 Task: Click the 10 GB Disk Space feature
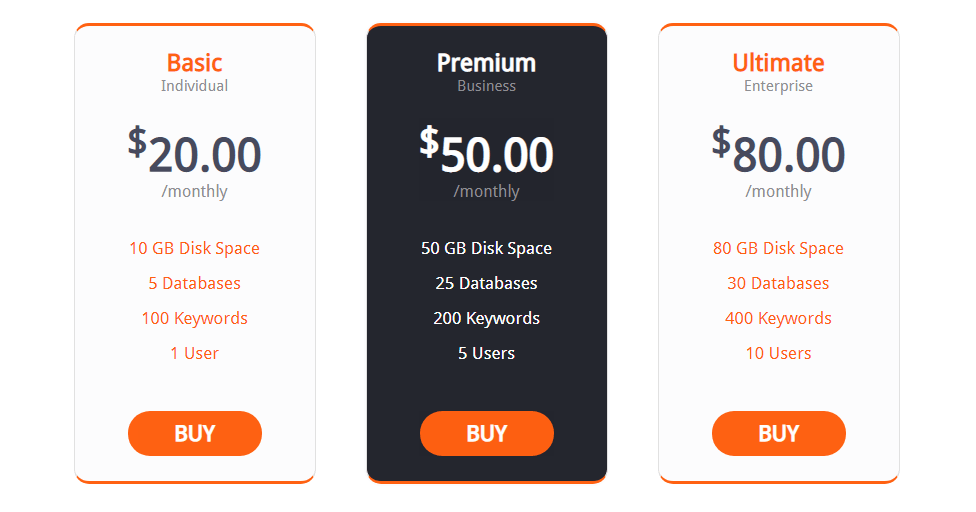click(195, 248)
